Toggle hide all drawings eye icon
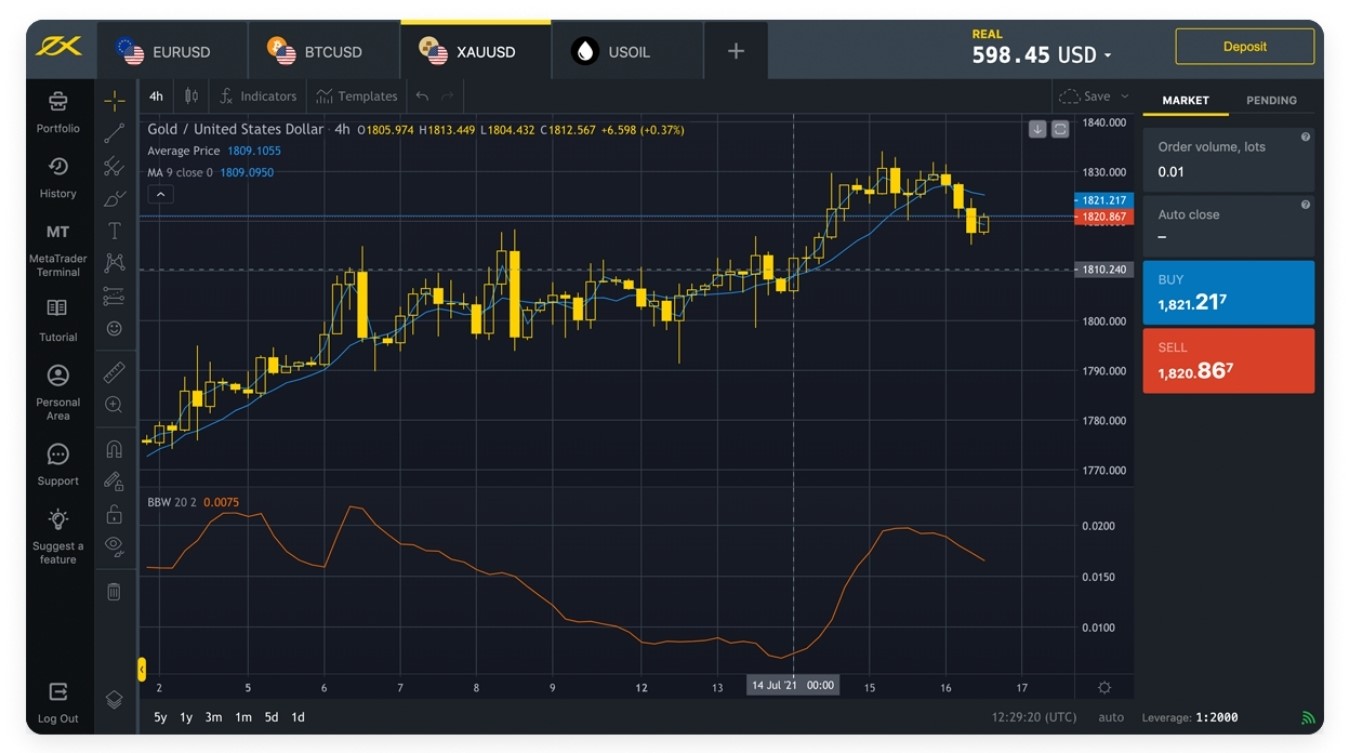This screenshot has width=1350, height=753. [x=114, y=545]
